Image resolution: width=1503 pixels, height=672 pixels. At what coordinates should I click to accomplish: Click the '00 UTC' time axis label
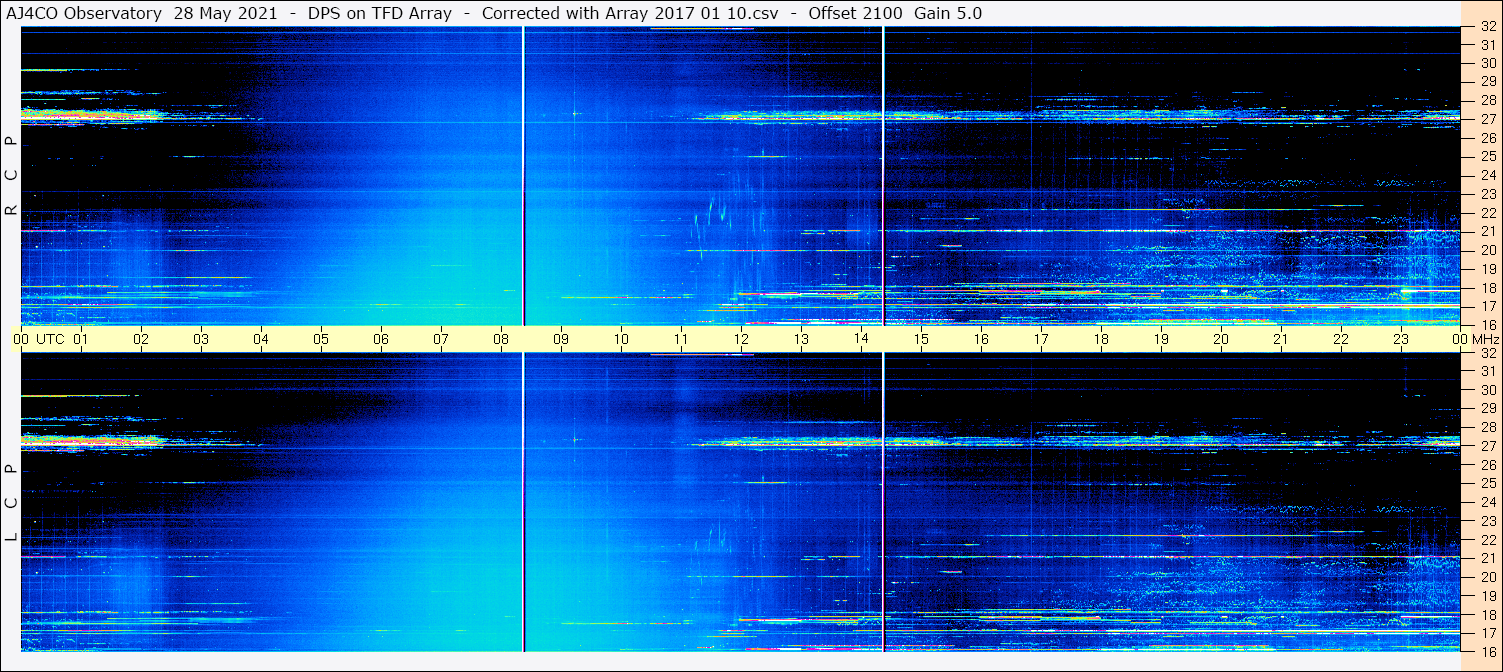point(39,339)
